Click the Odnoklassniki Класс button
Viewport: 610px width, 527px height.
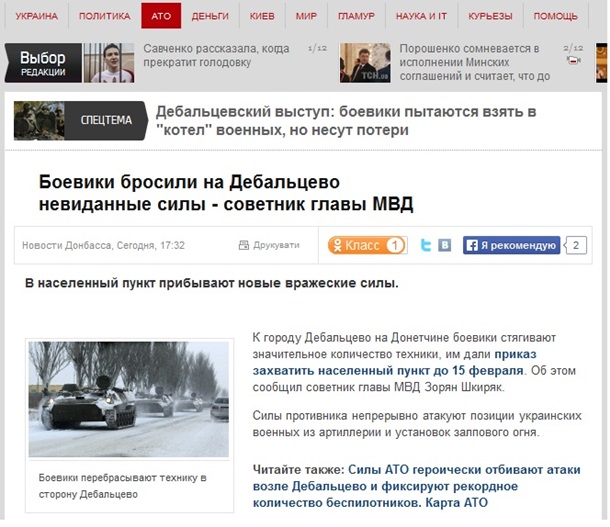click(367, 245)
